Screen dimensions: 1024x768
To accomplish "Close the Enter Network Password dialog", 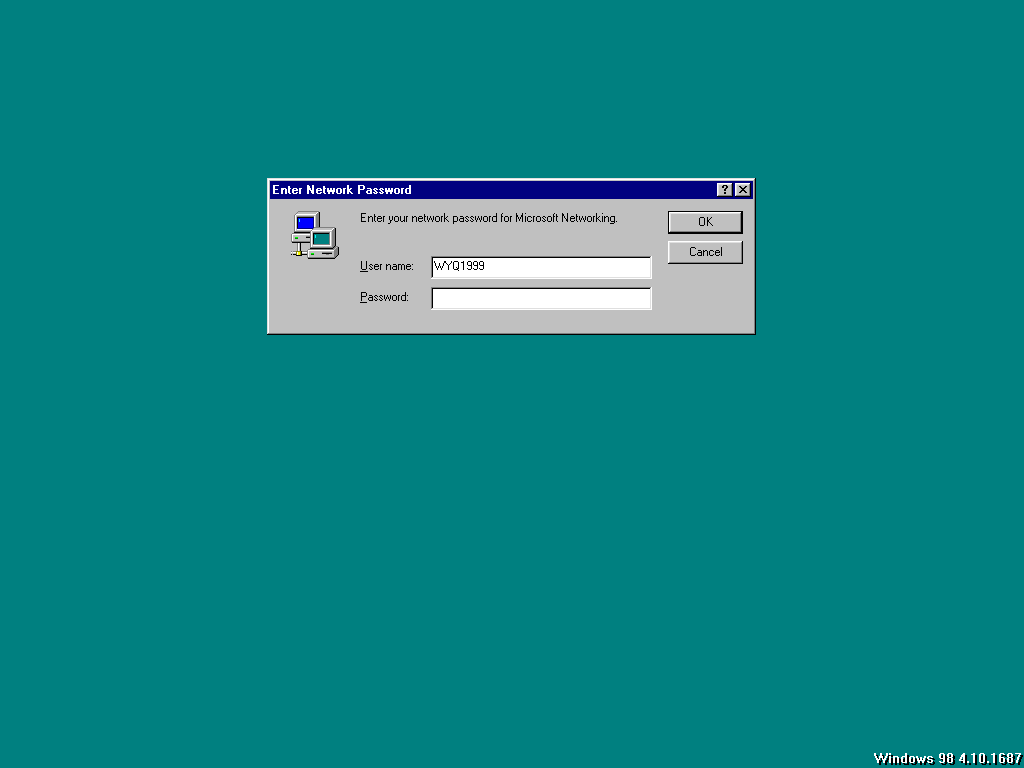I will 743,190.
